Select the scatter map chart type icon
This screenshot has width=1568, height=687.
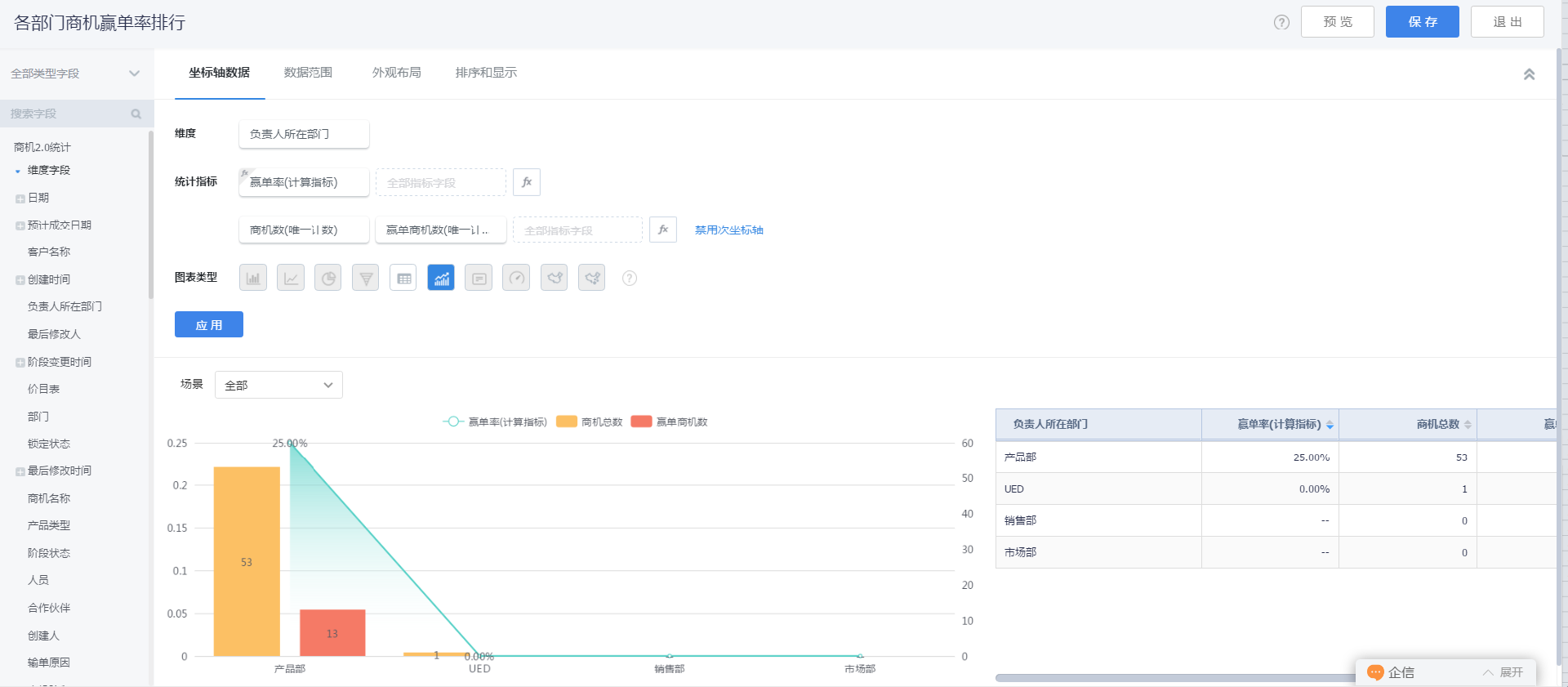pos(591,278)
